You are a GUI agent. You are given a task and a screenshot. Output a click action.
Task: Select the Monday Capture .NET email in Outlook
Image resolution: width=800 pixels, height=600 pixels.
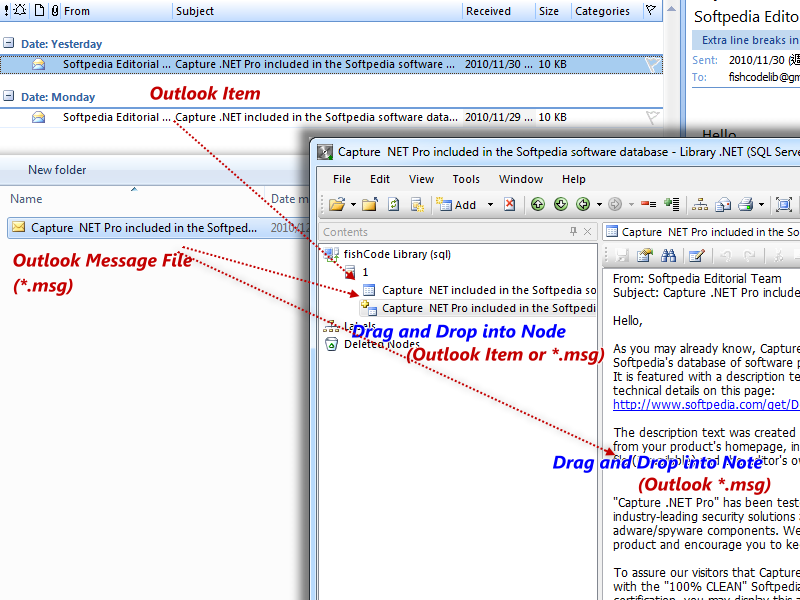(x=332, y=117)
